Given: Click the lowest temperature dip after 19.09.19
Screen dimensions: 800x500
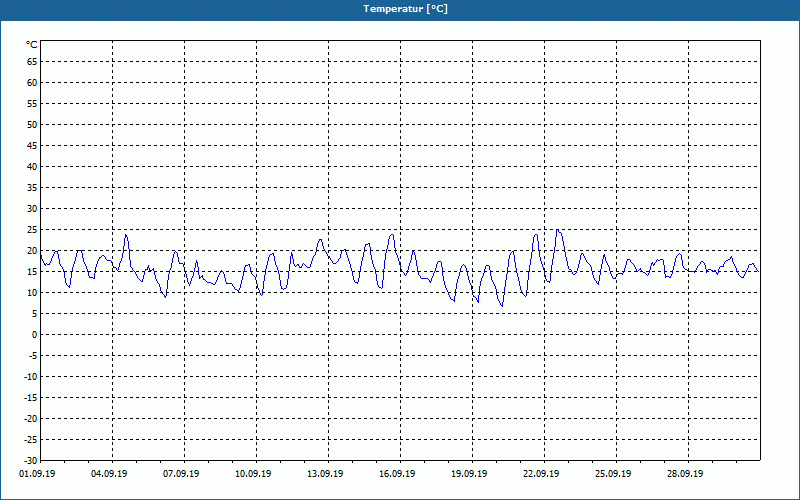Looking at the screenshot, I should [x=503, y=306].
